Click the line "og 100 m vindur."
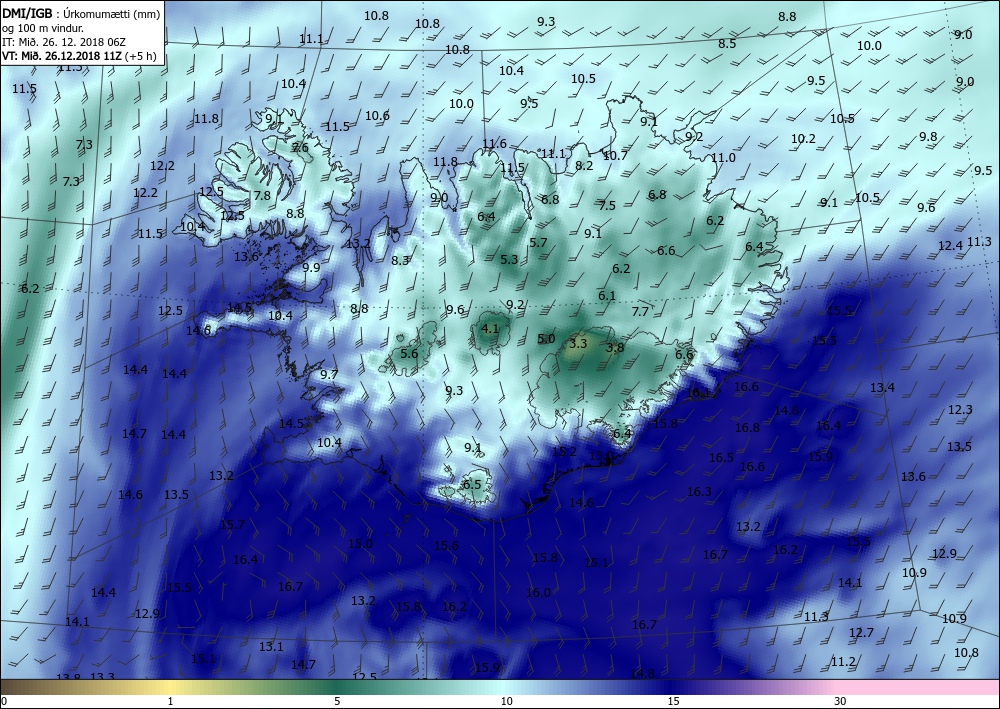1000x709 pixels. pyautogui.click(x=43, y=28)
